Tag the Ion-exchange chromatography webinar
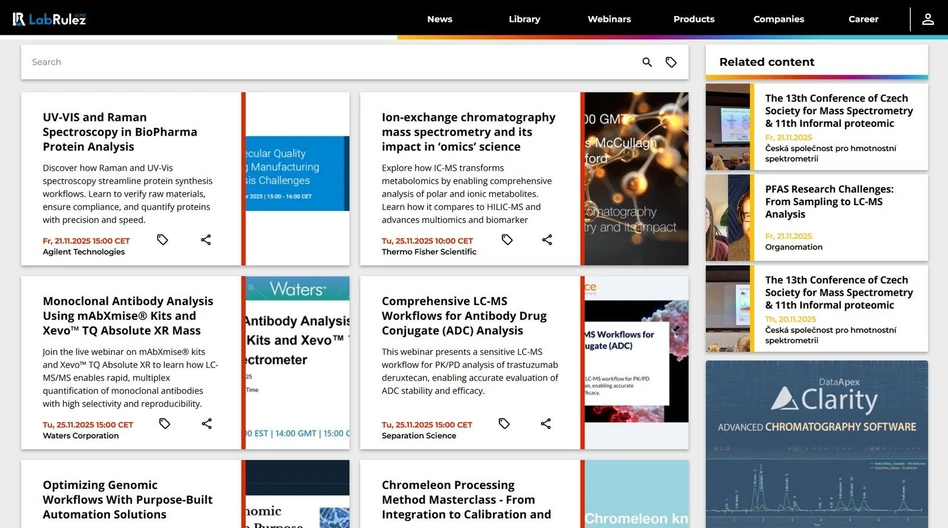Image resolution: width=948 pixels, height=528 pixels. click(x=507, y=240)
